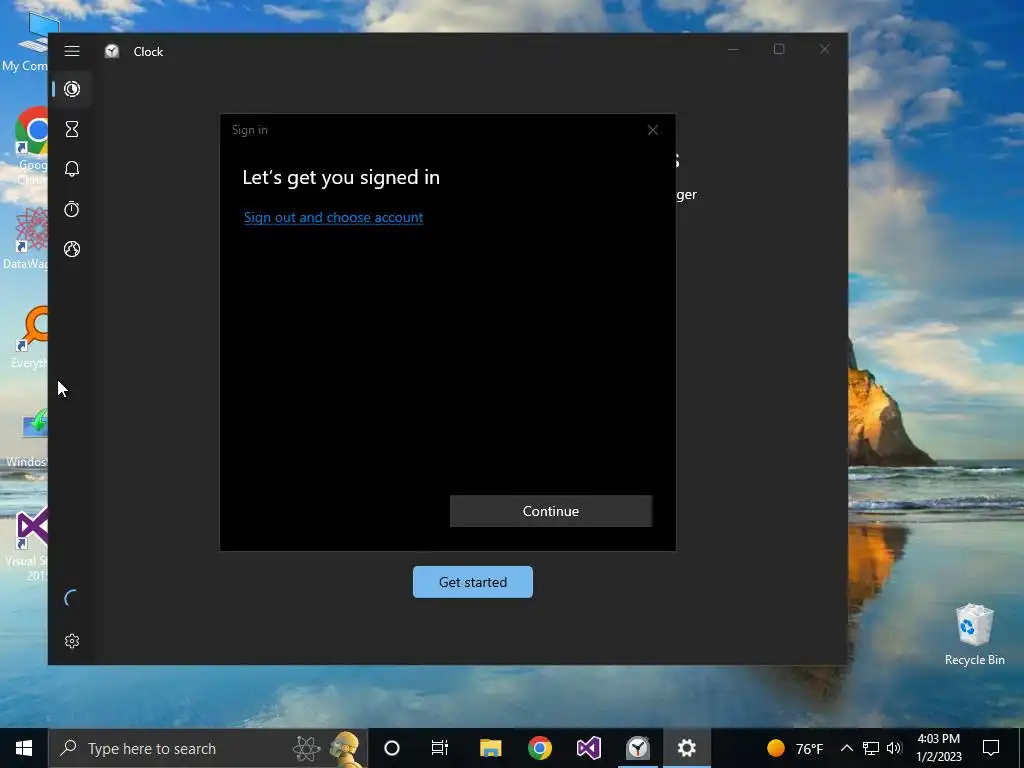The height and width of the screenshot is (768, 1024).
Task: Open Action Center notifications icon
Action: [991, 748]
